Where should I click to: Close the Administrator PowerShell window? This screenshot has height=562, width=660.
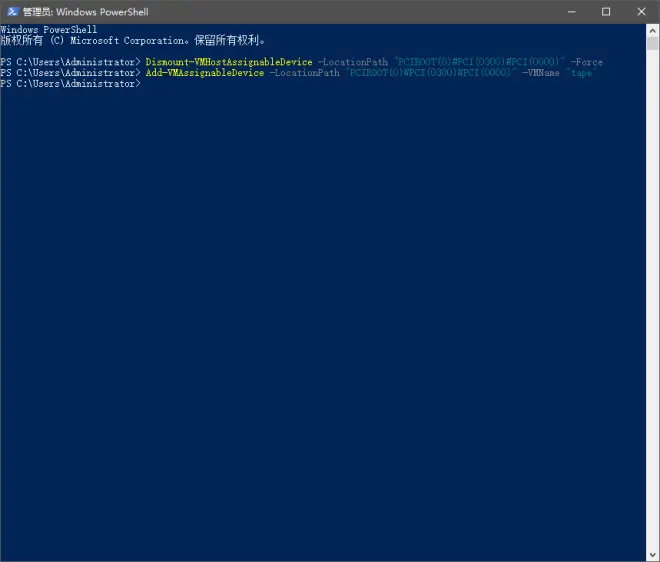(641, 12)
